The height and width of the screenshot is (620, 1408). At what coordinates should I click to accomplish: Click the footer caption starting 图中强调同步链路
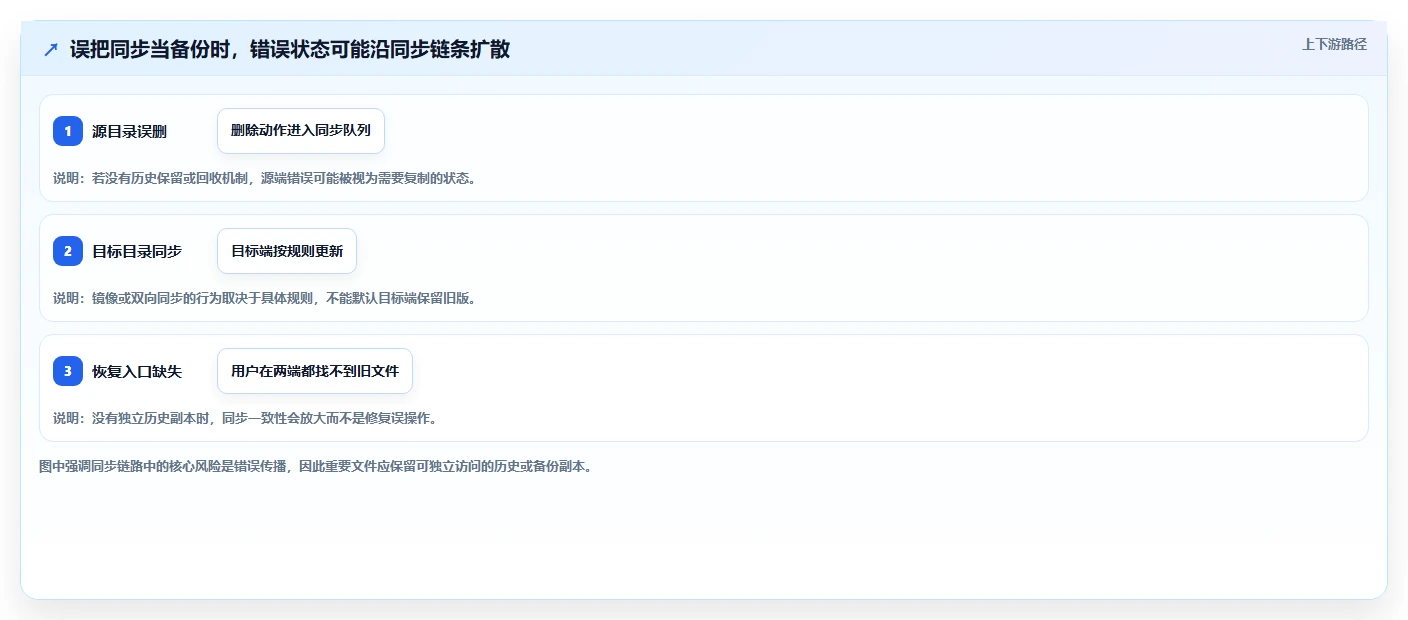(x=316, y=466)
